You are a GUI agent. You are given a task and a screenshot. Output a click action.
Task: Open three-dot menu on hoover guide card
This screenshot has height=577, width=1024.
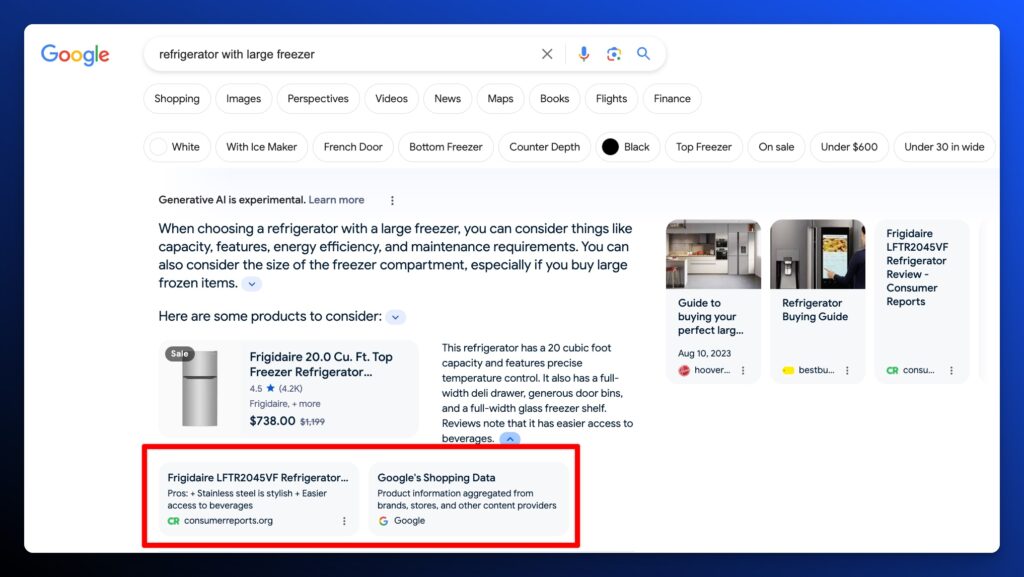click(743, 370)
